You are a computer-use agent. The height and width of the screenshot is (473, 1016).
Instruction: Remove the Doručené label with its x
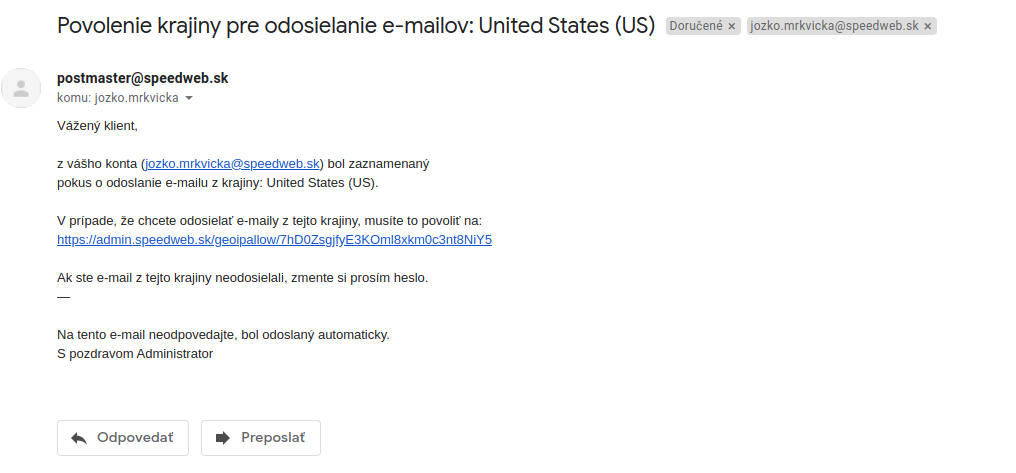(732, 27)
